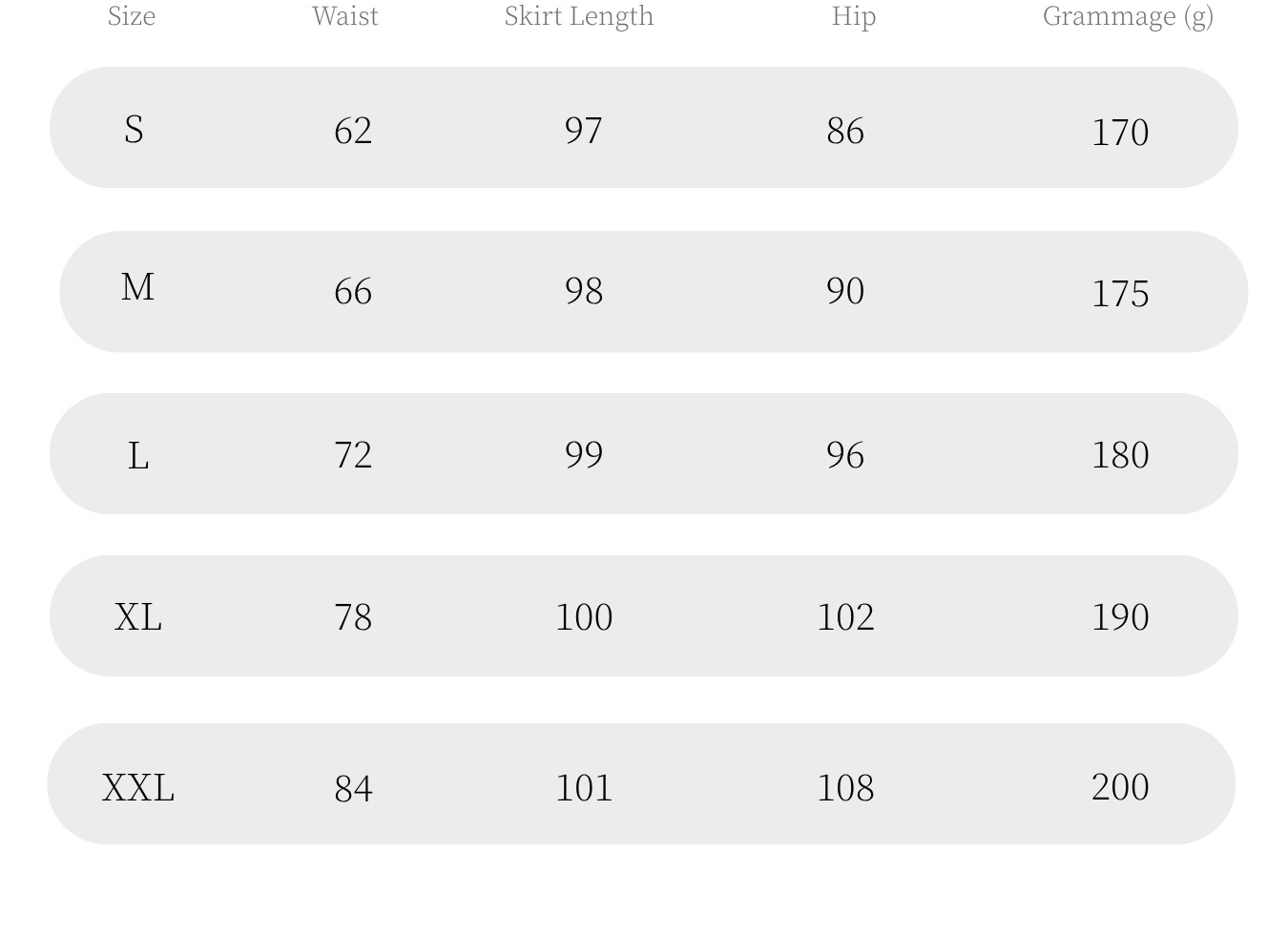Click the Skirt Length column header
This screenshot has height=935, width=1288.
pyautogui.click(x=579, y=15)
